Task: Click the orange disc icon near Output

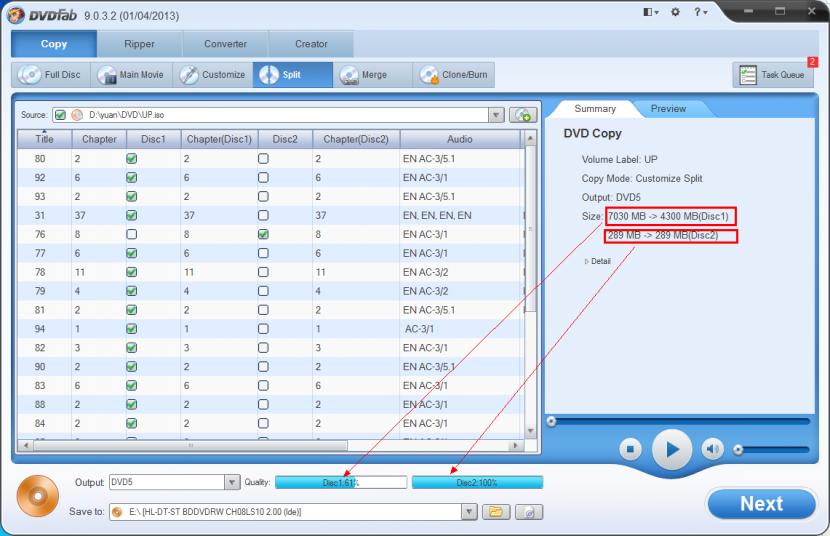Action: point(38,496)
